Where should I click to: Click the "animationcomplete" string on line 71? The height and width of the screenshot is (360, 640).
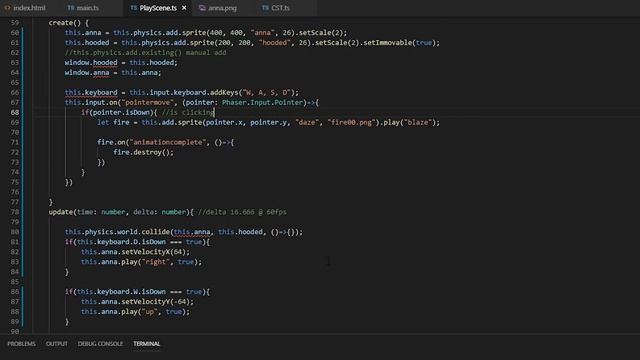[x=167, y=142]
